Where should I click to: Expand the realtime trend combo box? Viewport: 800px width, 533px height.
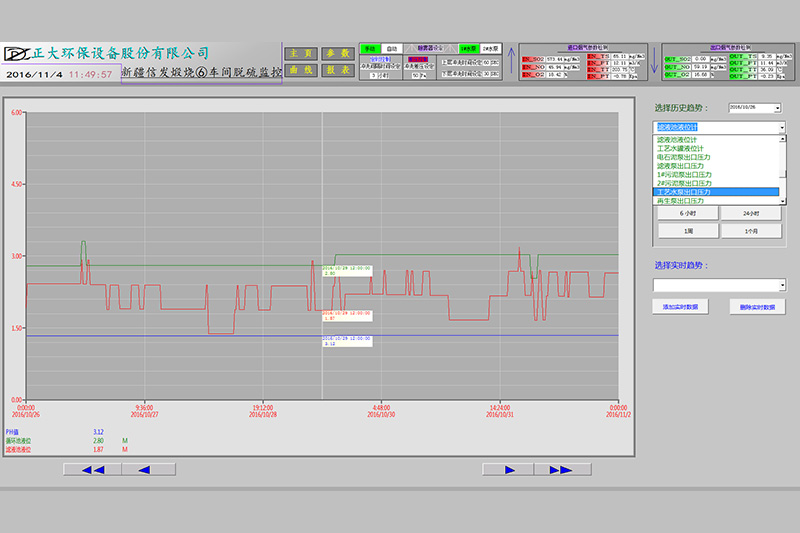[782, 285]
